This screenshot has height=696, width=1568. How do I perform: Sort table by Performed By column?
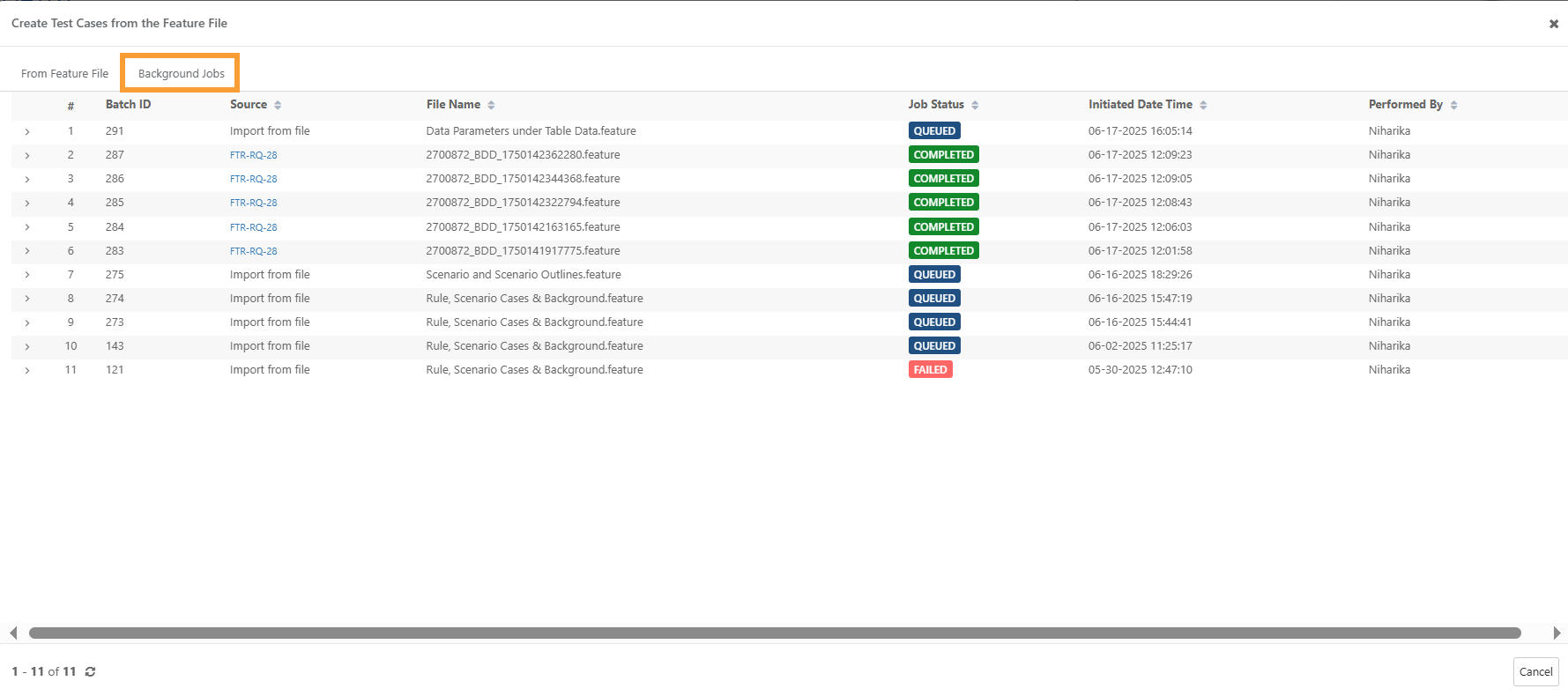coord(1453,105)
